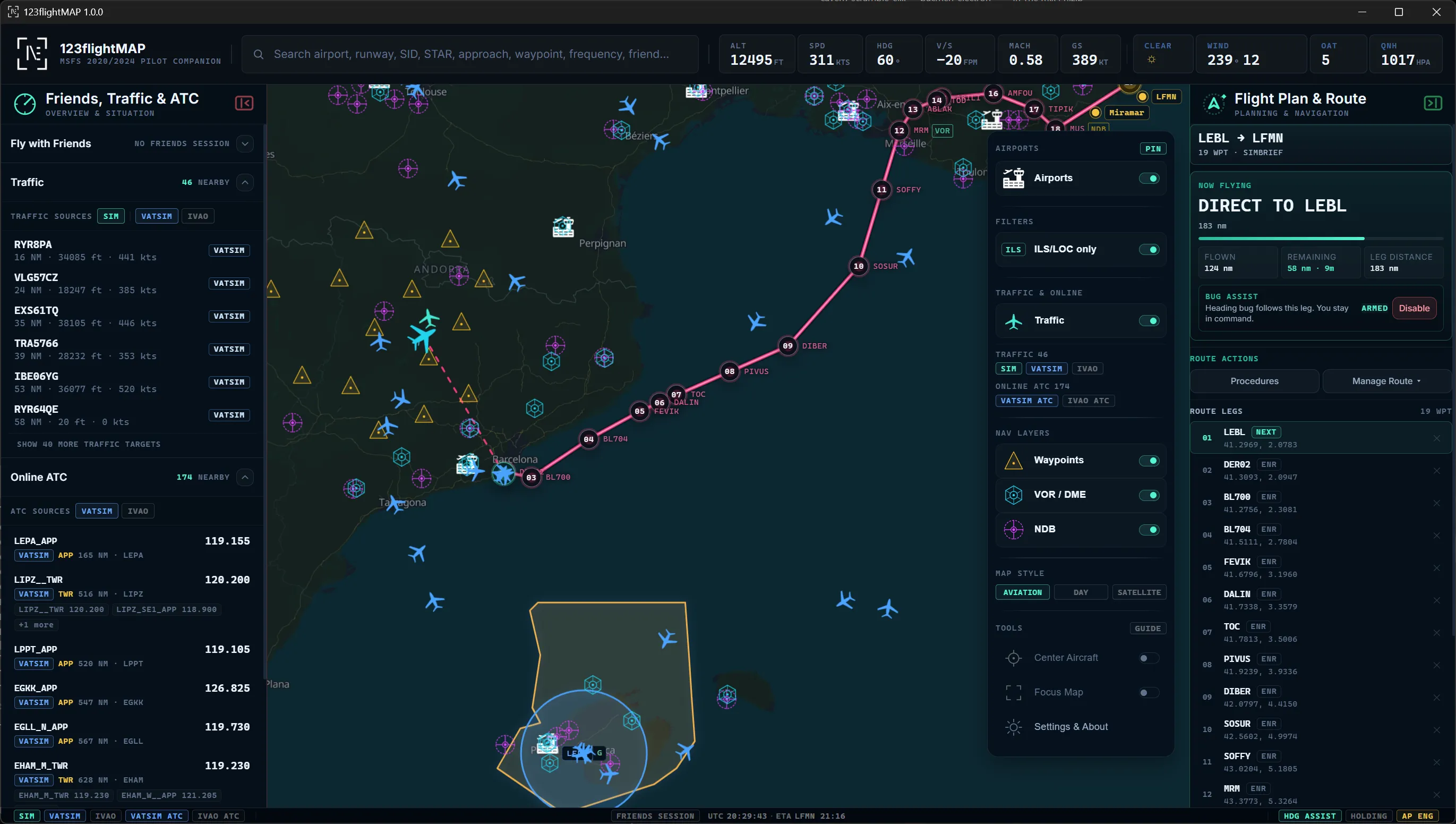Click the Center Aircraft crosshair icon
The width and height of the screenshot is (1456, 824).
click(1013, 658)
